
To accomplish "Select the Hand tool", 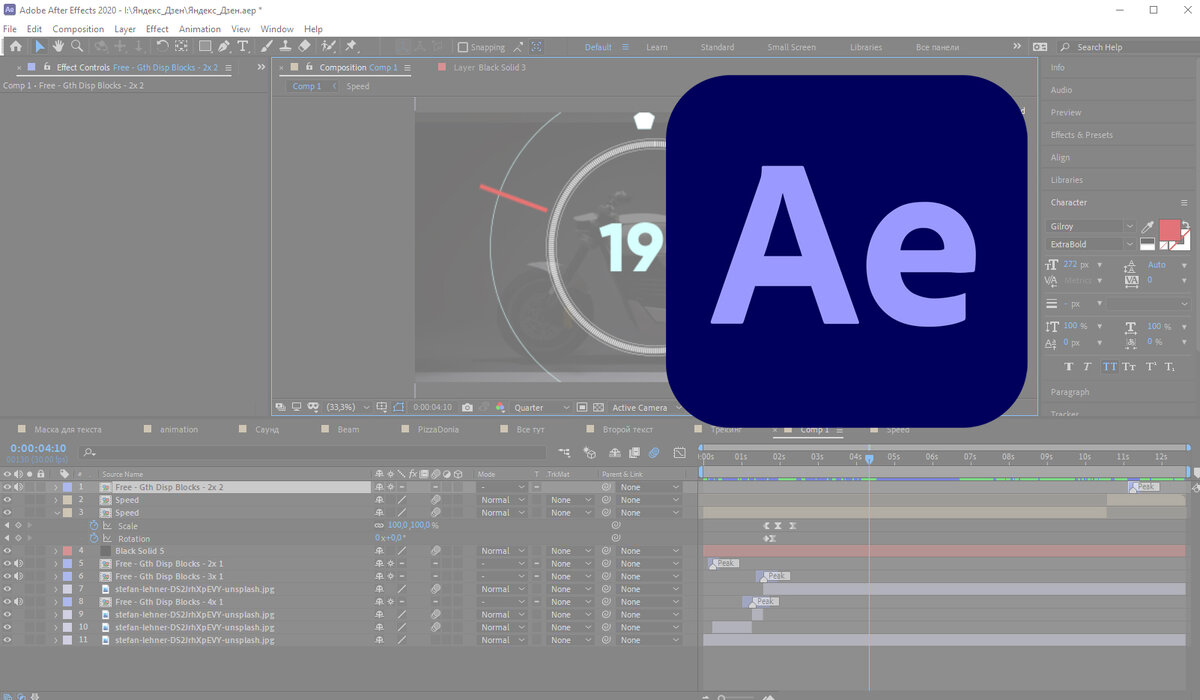I will 59,46.
